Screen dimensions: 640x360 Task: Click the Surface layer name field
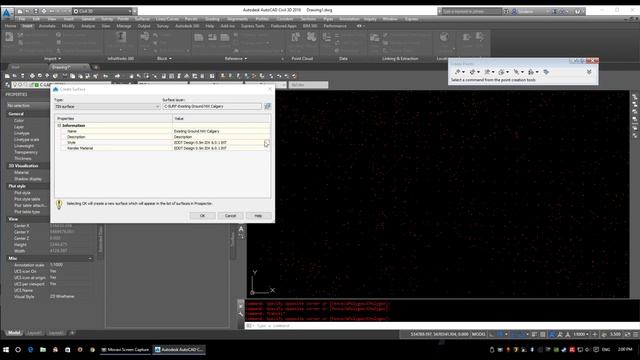212,106
